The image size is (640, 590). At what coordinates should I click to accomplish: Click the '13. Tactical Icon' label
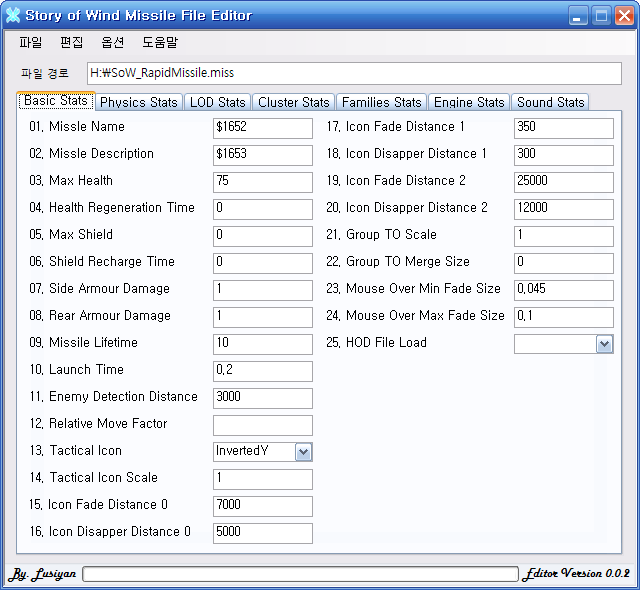click(x=76, y=450)
